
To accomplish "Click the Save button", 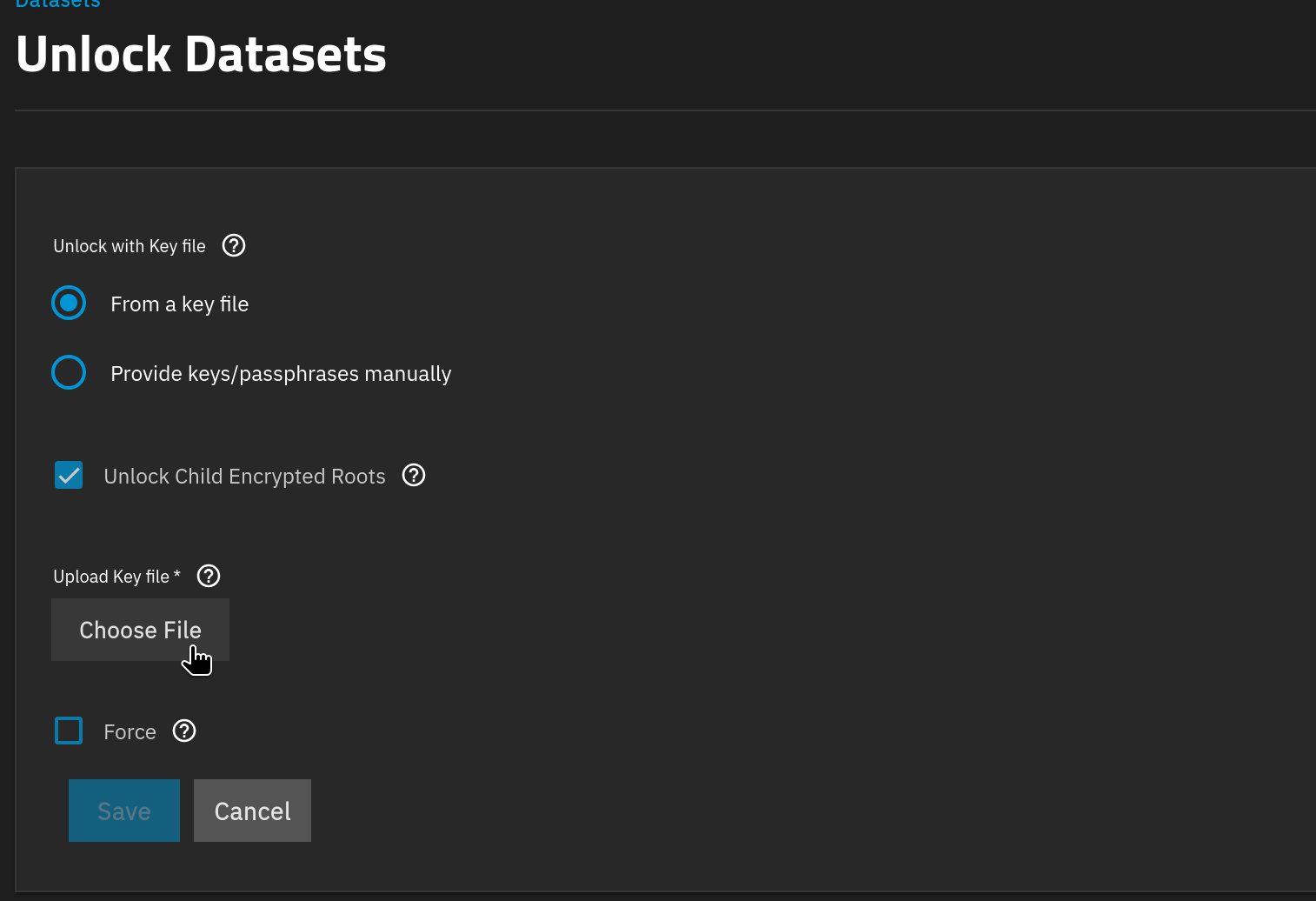I will pyautogui.click(x=124, y=811).
